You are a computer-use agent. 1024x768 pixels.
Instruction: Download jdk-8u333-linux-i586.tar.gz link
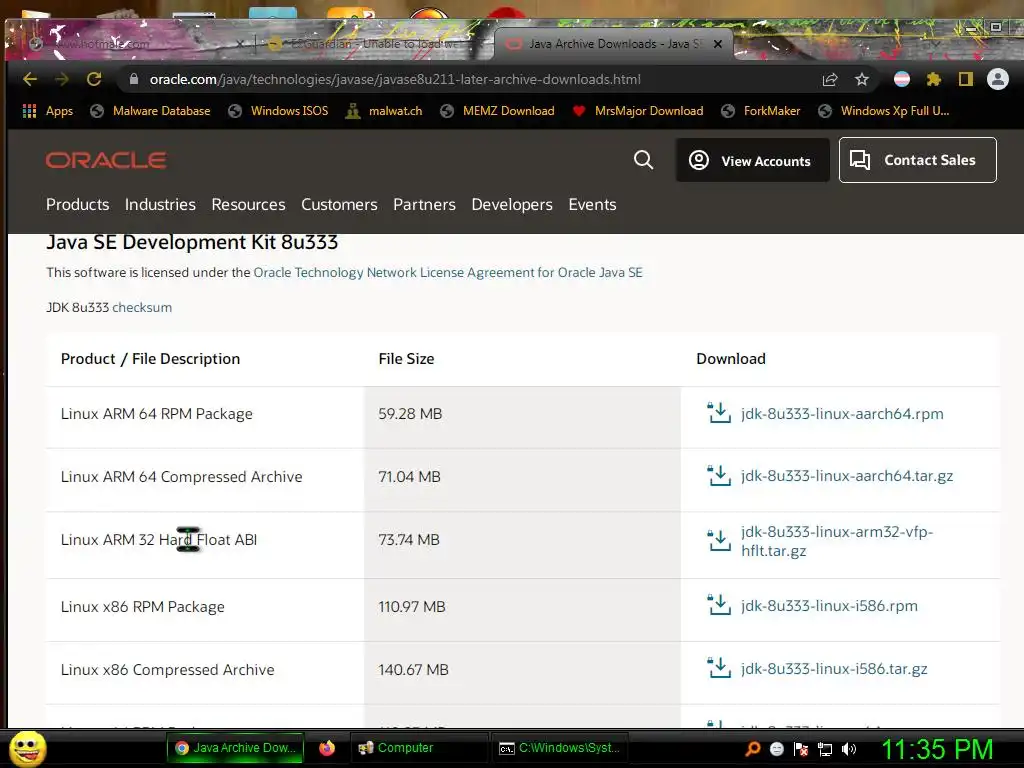pyautogui.click(x=834, y=669)
